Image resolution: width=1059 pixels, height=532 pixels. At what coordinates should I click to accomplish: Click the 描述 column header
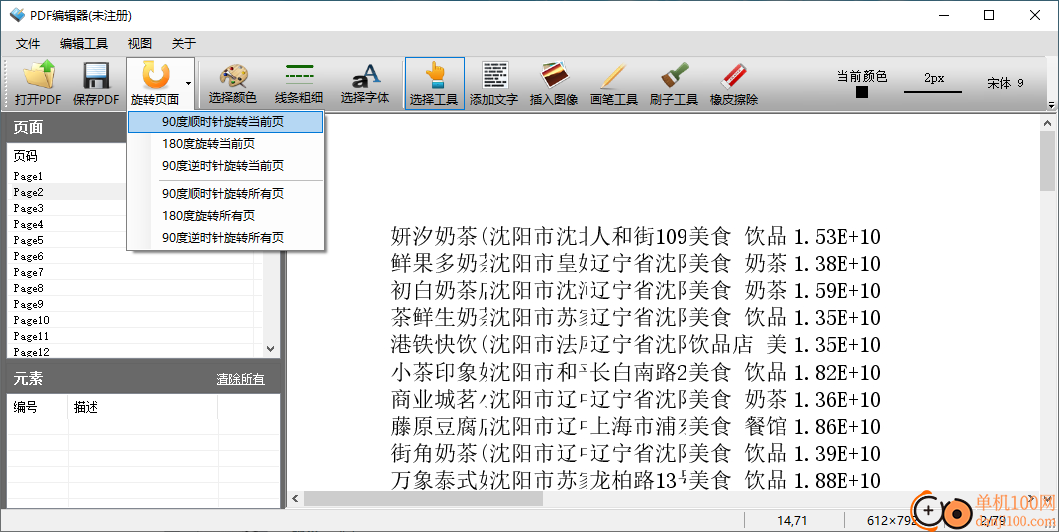pos(86,407)
